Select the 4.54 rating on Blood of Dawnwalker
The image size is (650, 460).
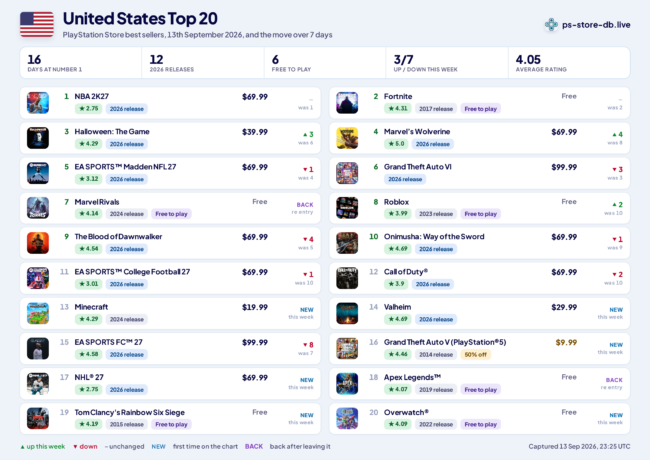point(89,249)
